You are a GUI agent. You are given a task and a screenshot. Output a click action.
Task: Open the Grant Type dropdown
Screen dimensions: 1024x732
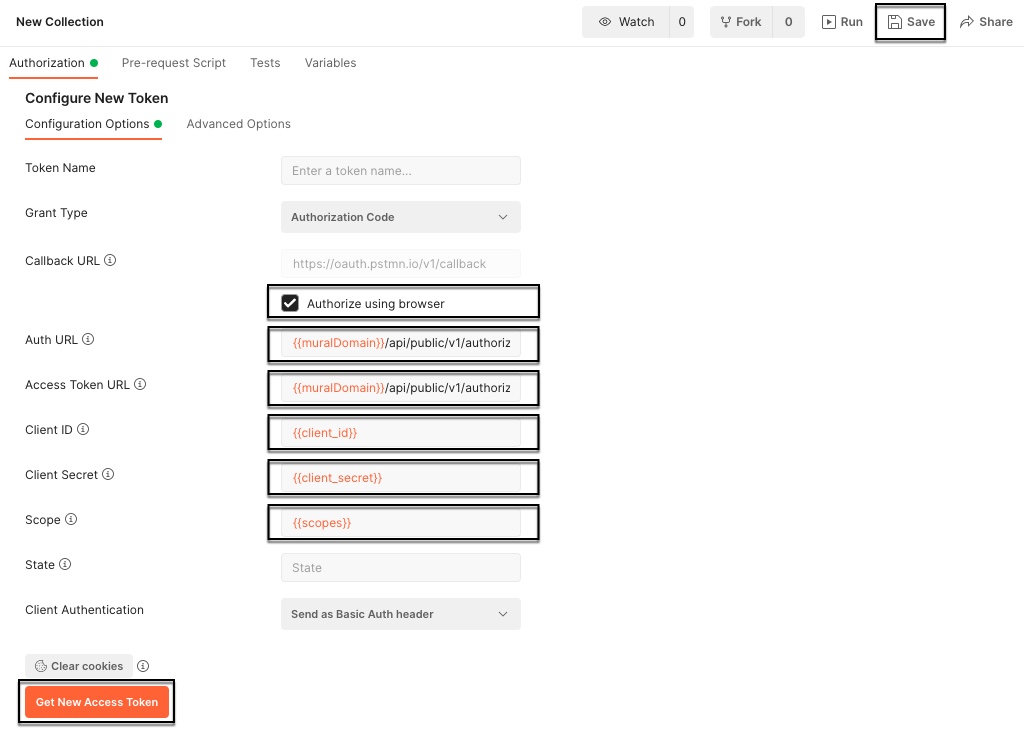point(400,217)
